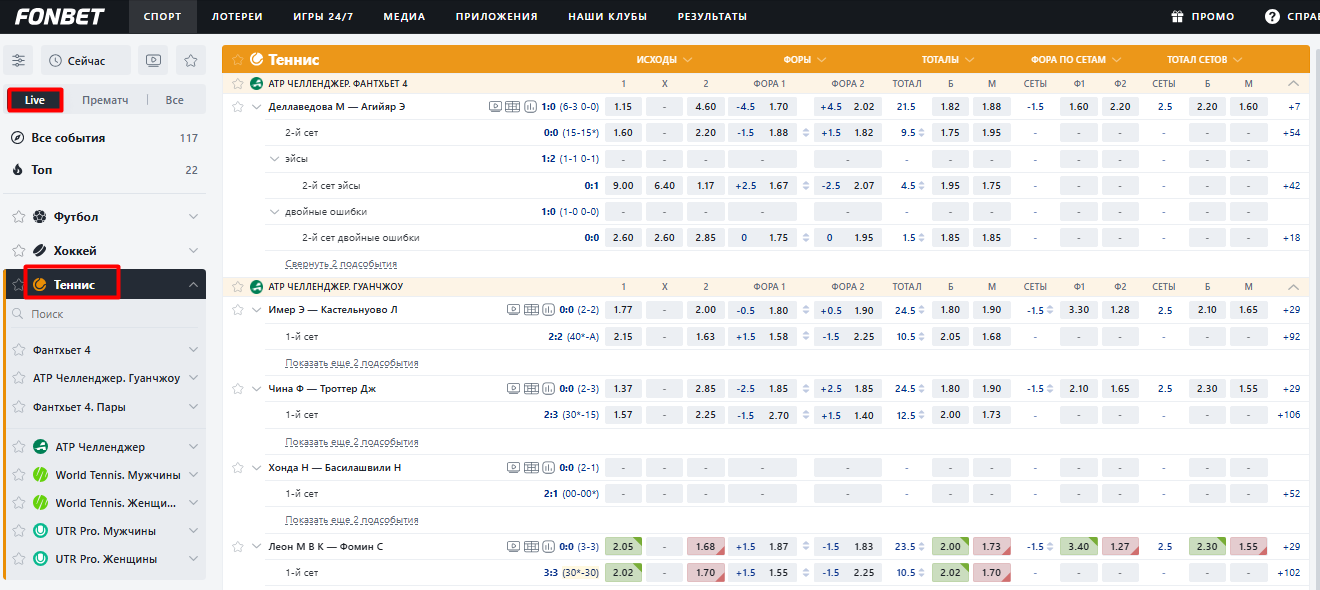Collapse the эйсы sub-event row chevron
This screenshot has width=1320, height=590.
point(275,158)
